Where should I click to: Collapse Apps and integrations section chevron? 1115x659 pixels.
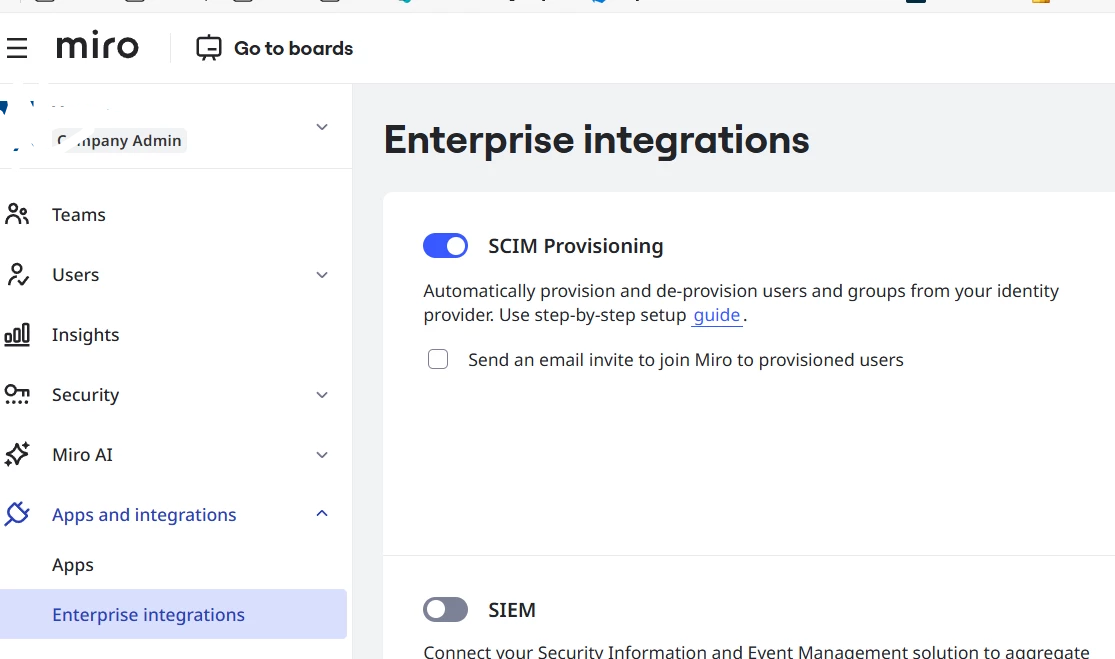click(x=322, y=513)
